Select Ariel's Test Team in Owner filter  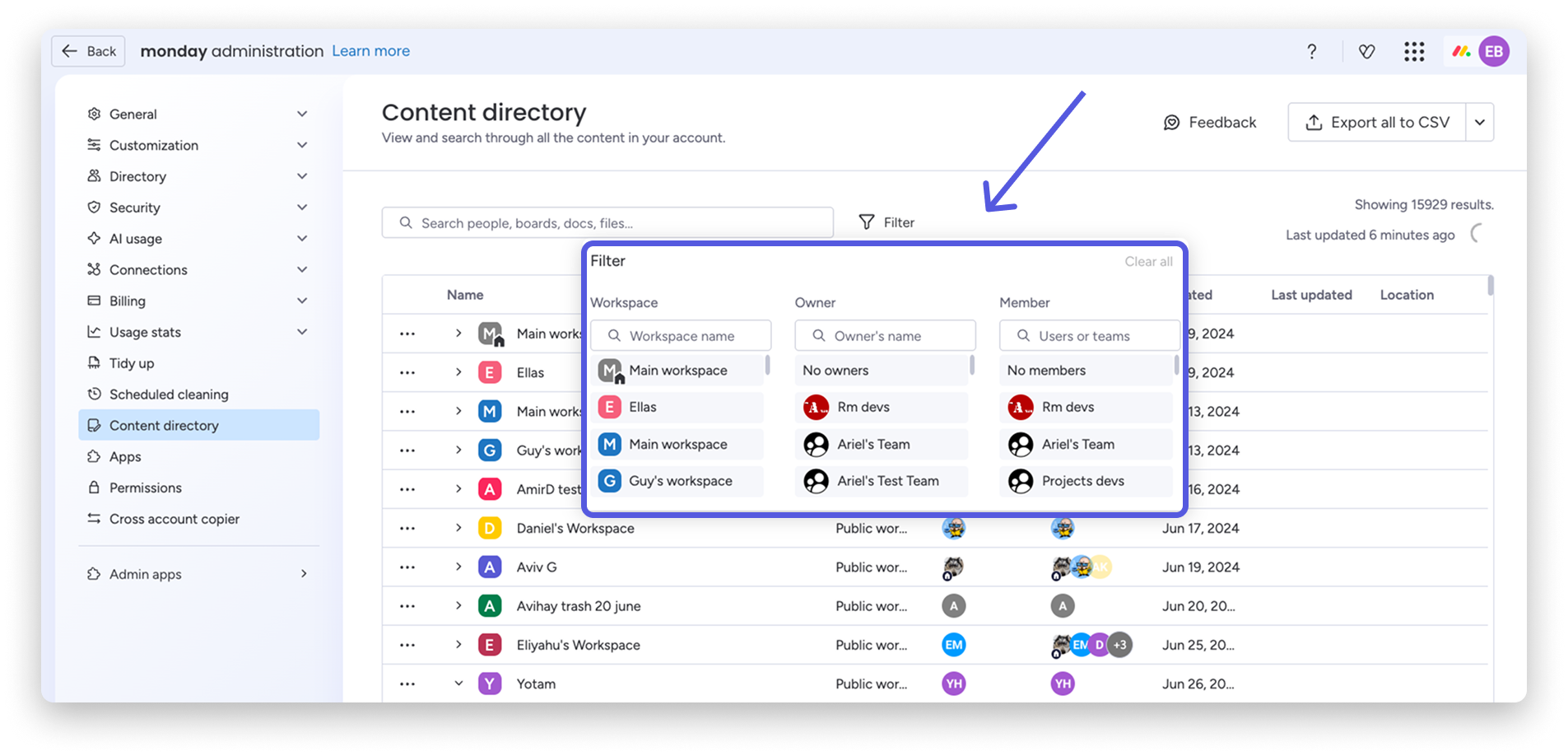[x=882, y=481]
